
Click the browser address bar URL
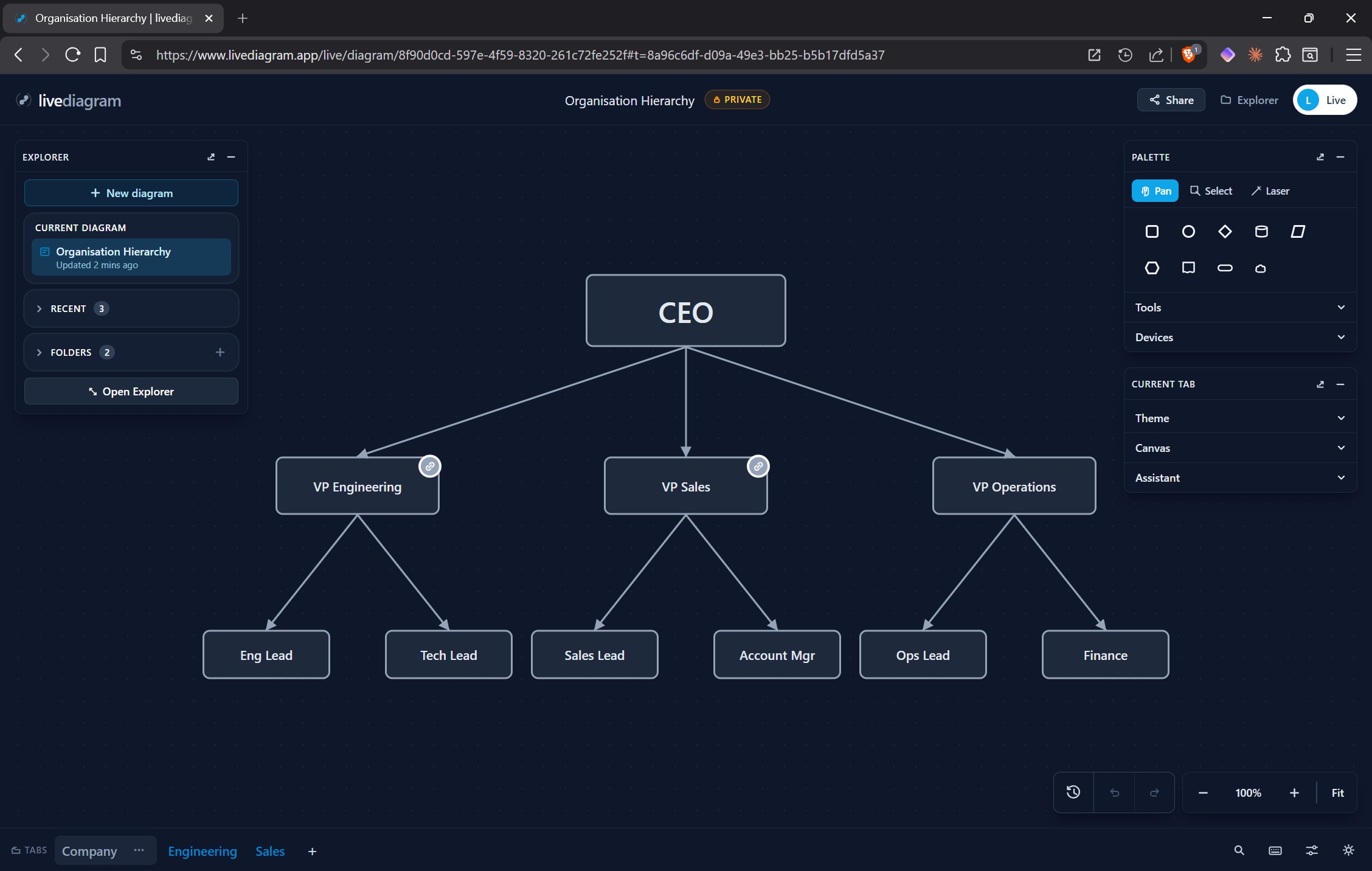[x=520, y=55]
